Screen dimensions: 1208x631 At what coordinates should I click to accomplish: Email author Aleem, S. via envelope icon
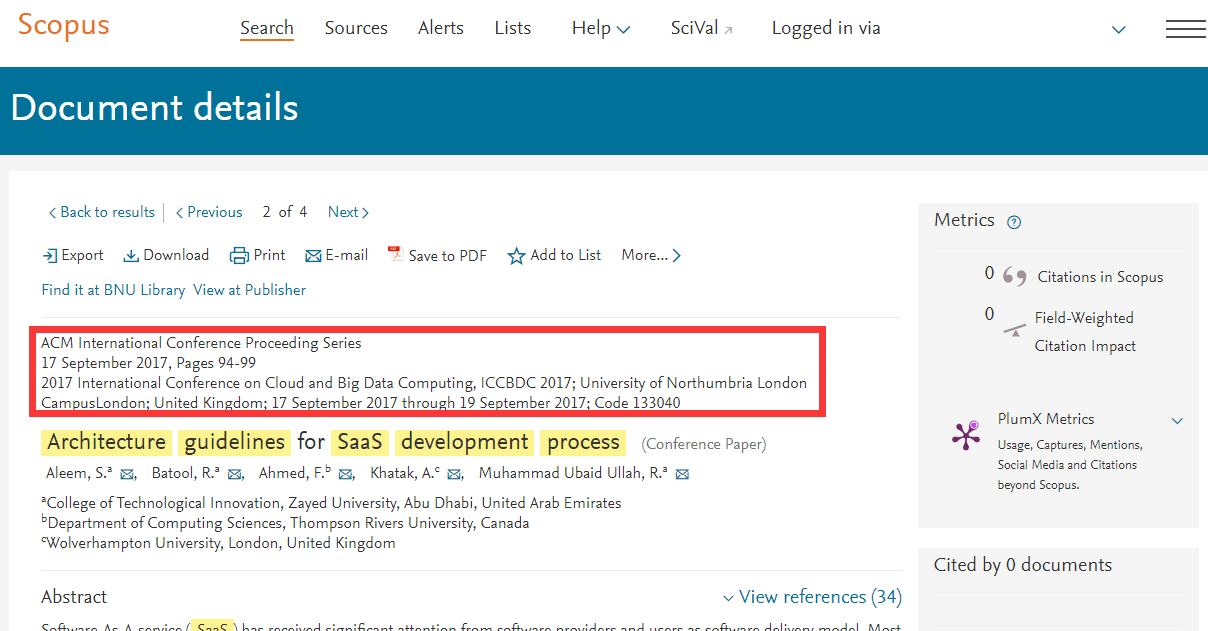127,474
